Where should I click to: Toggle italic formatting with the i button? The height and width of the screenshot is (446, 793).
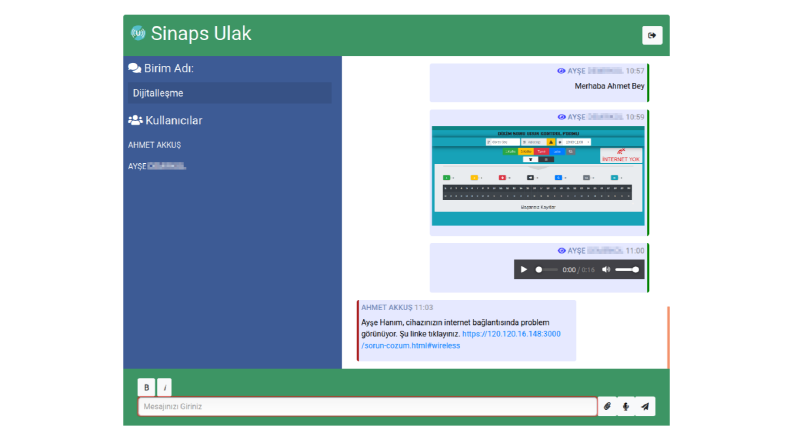point(164,387)
